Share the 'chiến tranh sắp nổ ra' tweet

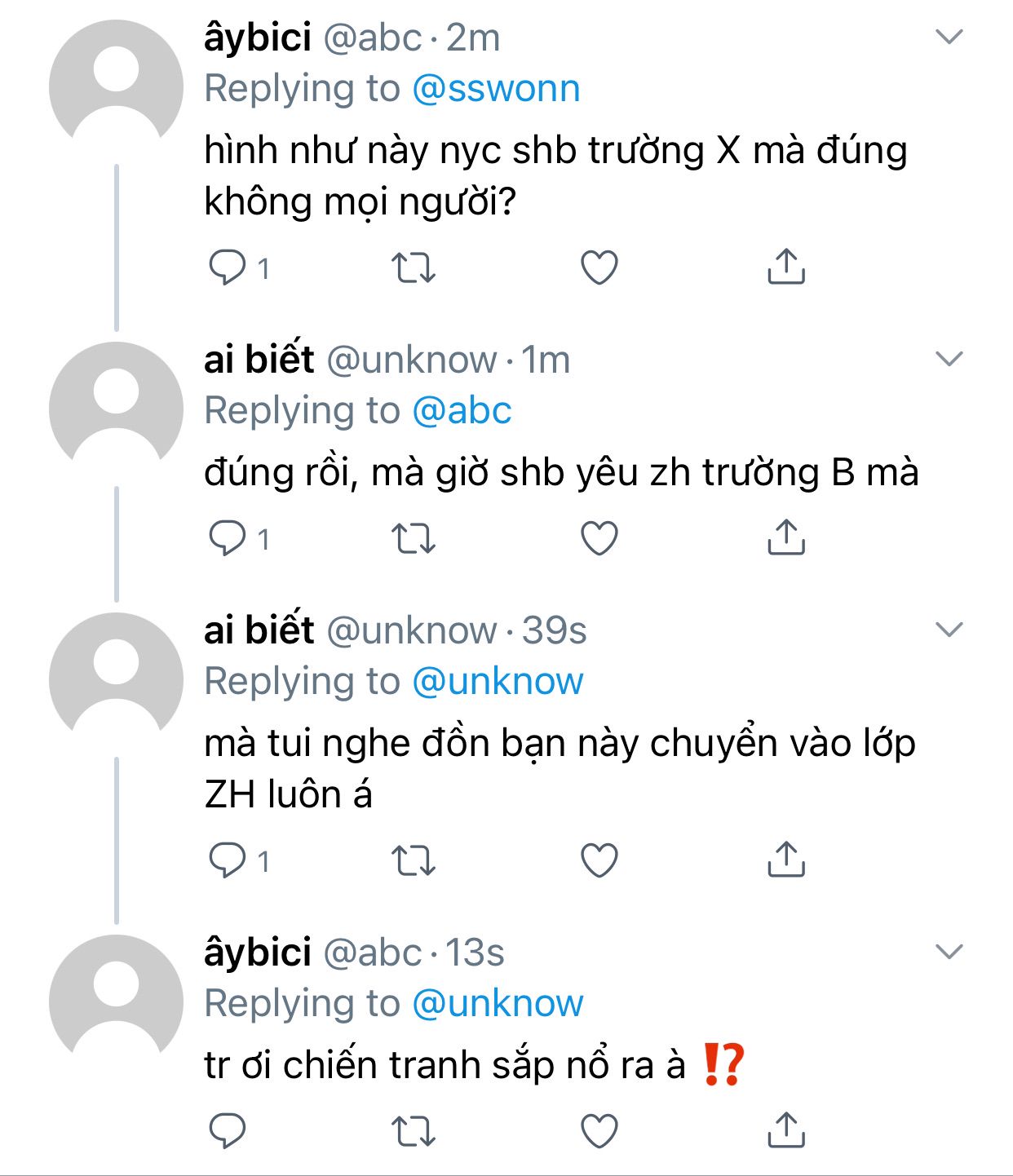point(785,1130)
